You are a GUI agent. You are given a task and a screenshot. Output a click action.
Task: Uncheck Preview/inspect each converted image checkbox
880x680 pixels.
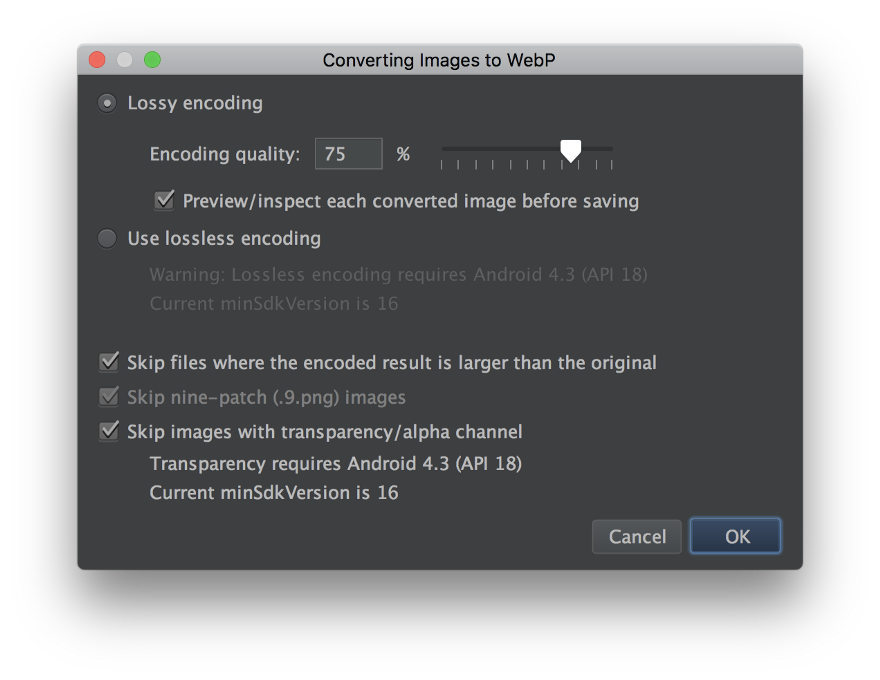tap(164, 200)
